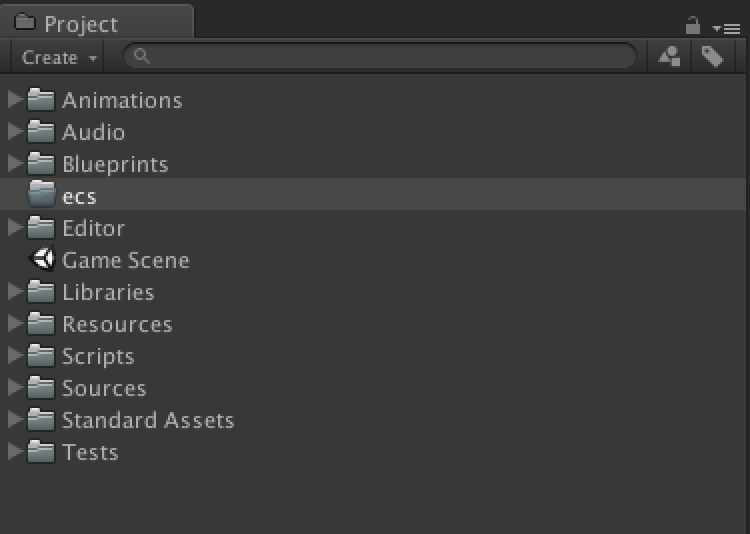Expand the Tests folder triangle
This screenshot has width=750, height=534.
[15, 451]
